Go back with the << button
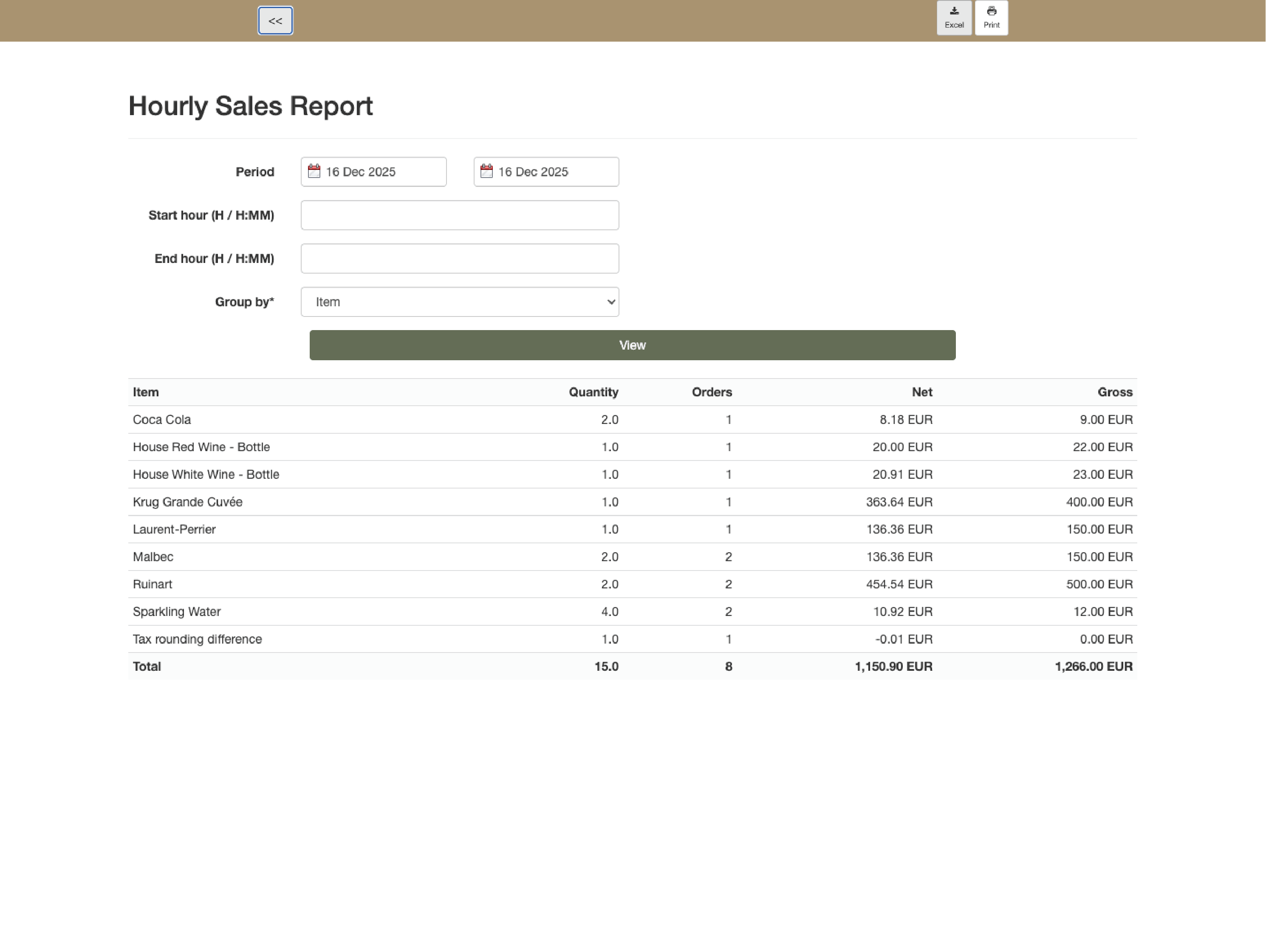 click(275, 21)
